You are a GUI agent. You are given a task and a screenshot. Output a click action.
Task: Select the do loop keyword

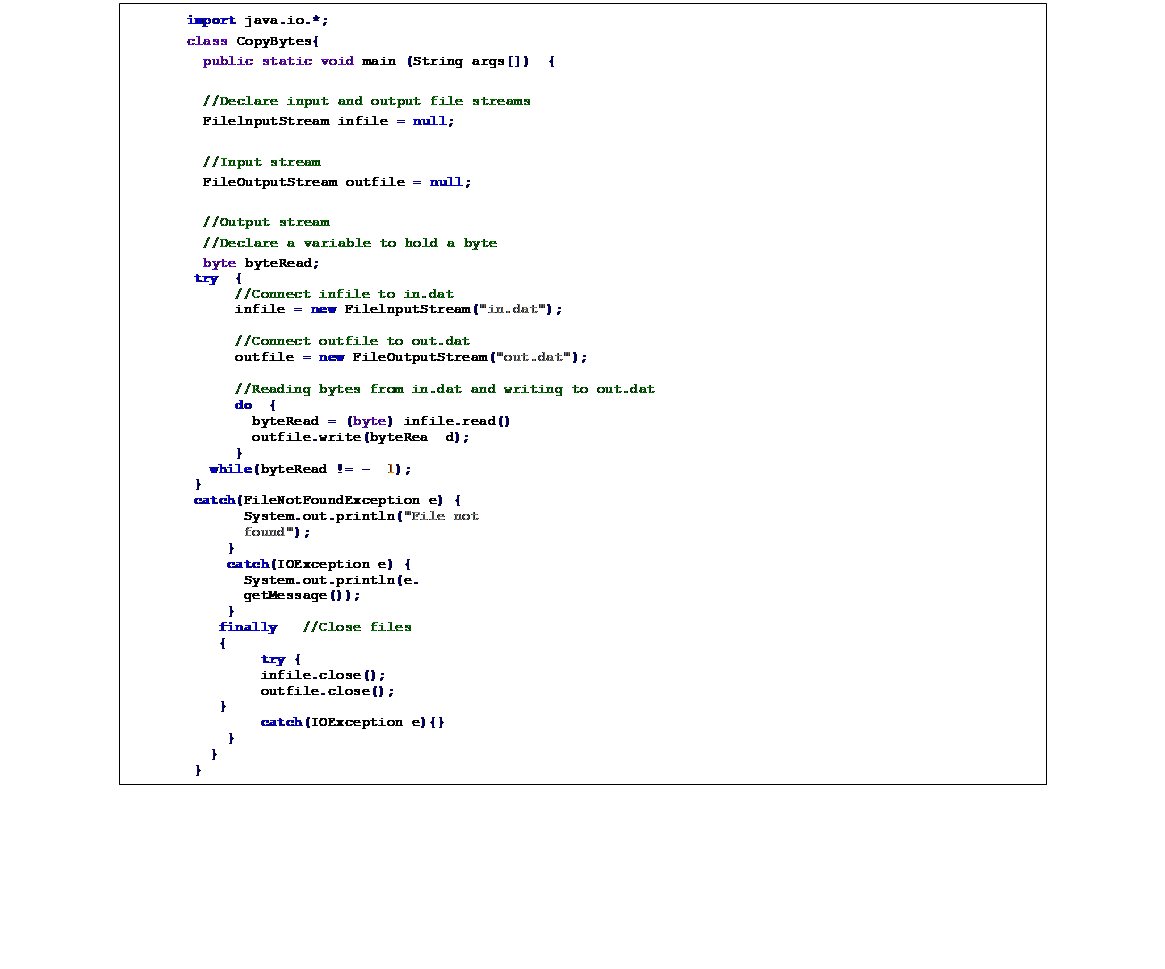coord(243,404)
